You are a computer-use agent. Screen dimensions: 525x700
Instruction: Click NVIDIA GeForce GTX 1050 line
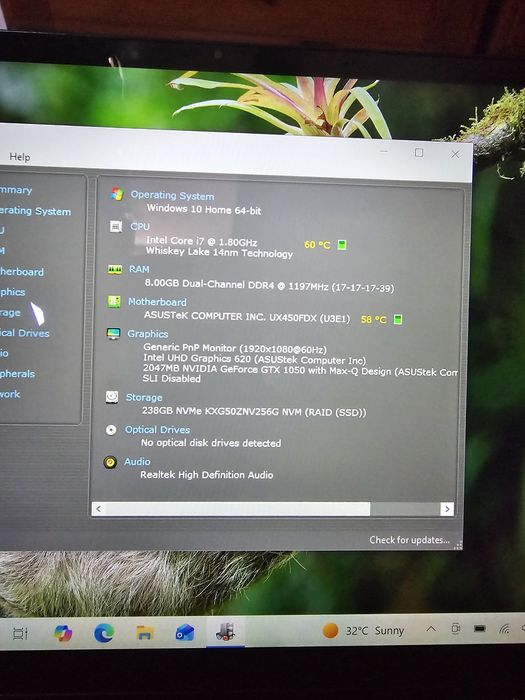(x=300, y=370)
